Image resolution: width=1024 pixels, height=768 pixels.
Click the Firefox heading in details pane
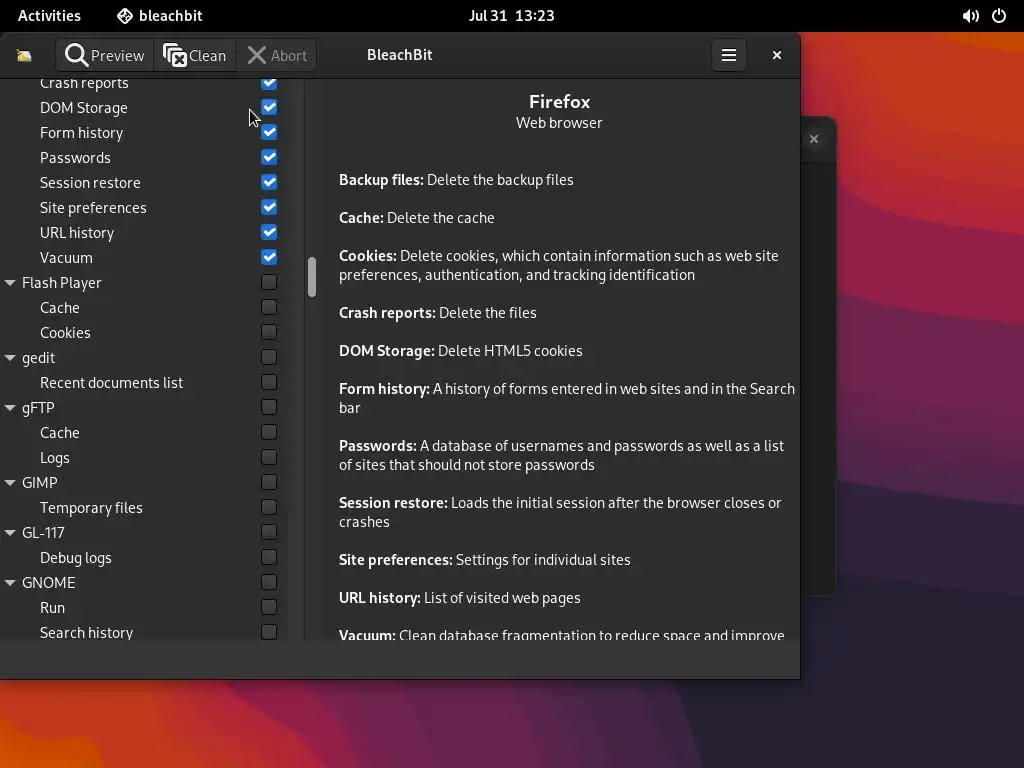pyautogui.click(x=559, y=102)
